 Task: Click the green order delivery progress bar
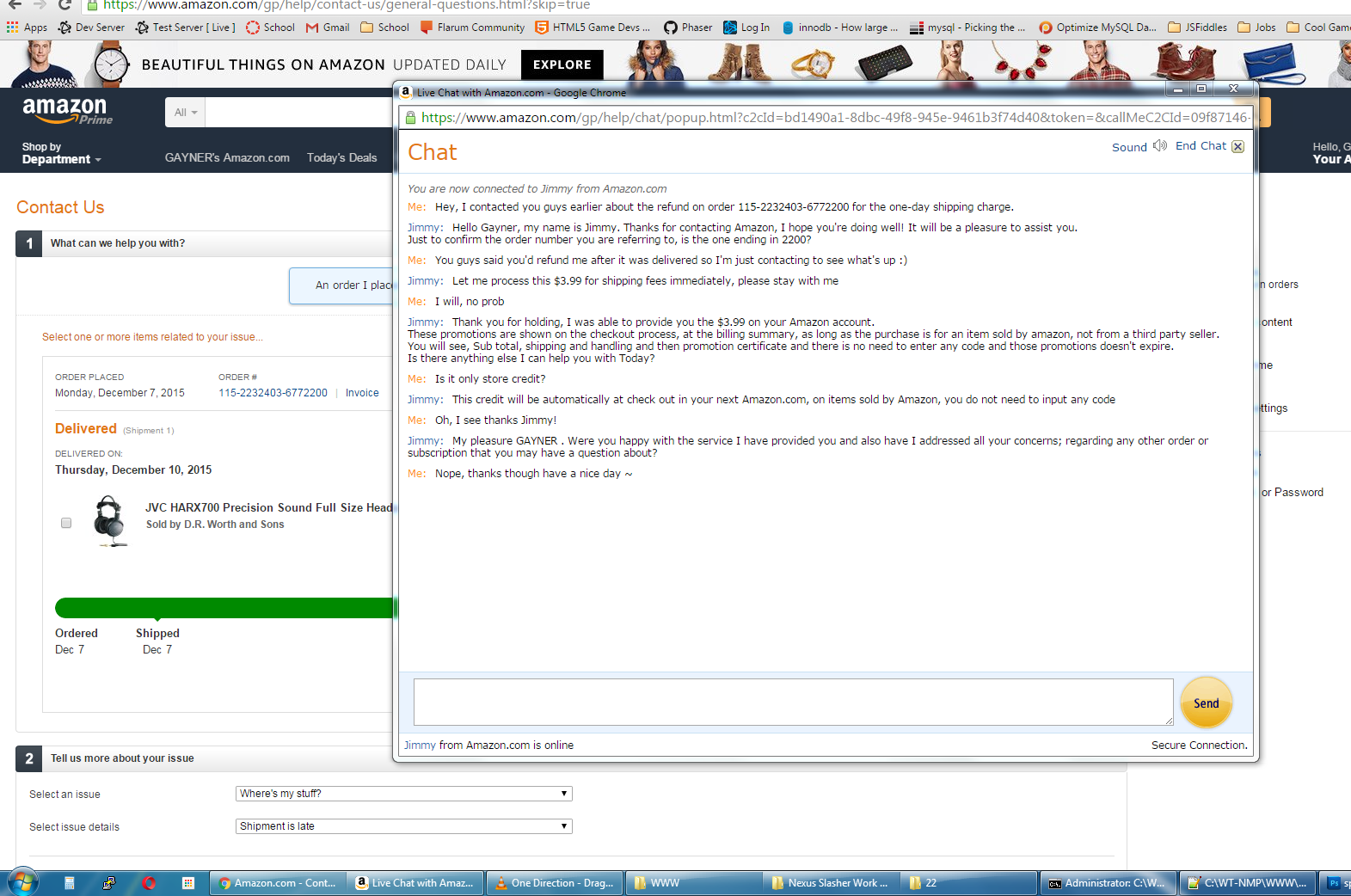224,608
